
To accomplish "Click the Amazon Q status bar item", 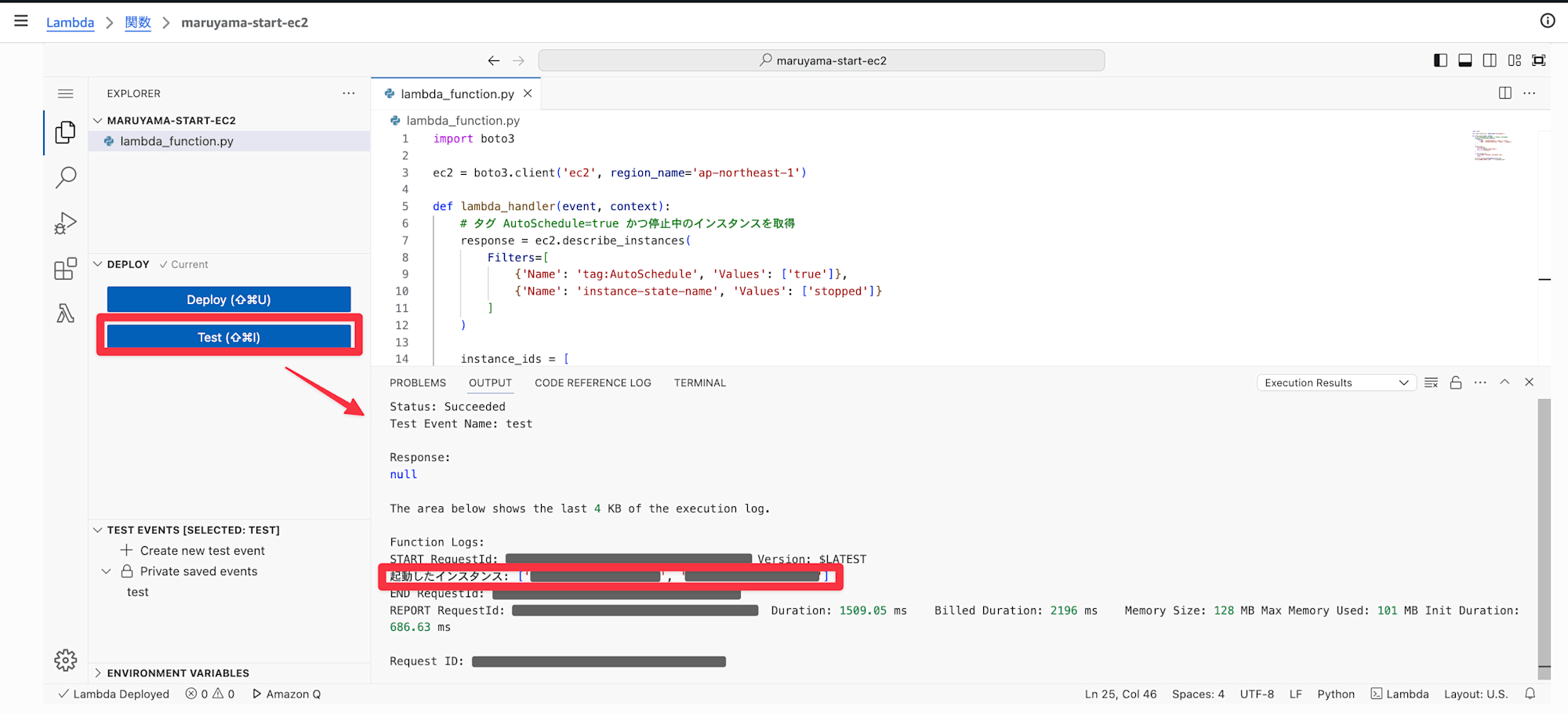I will pos(286,694).
